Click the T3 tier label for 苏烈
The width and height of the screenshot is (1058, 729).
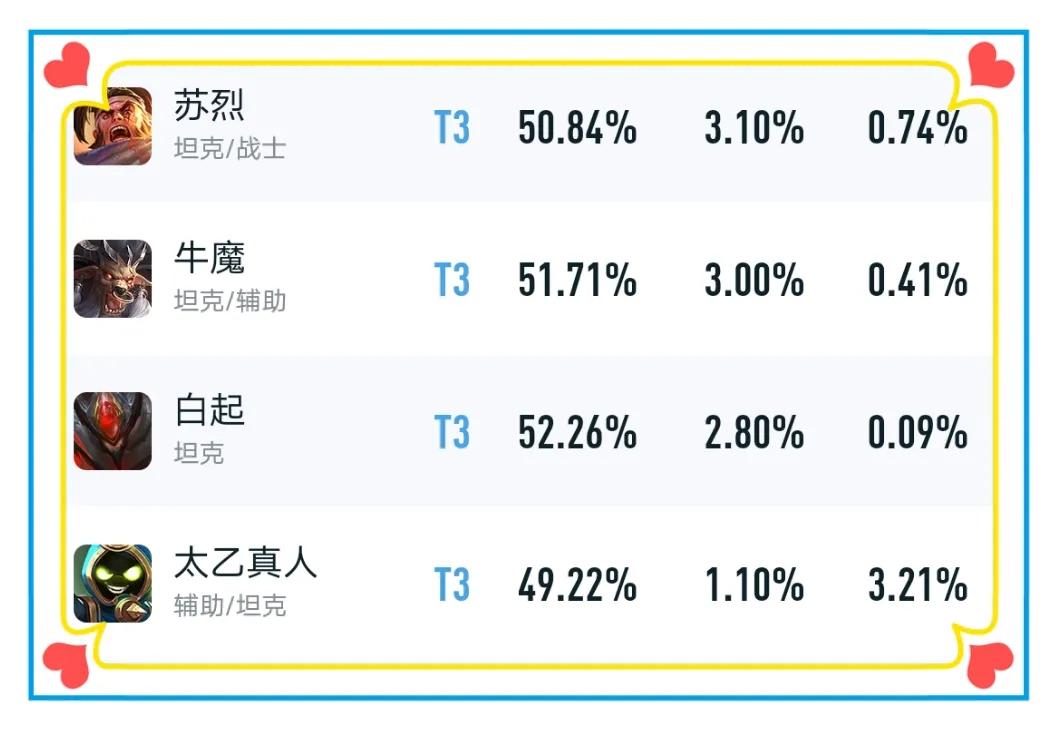[x=451, y=128]
